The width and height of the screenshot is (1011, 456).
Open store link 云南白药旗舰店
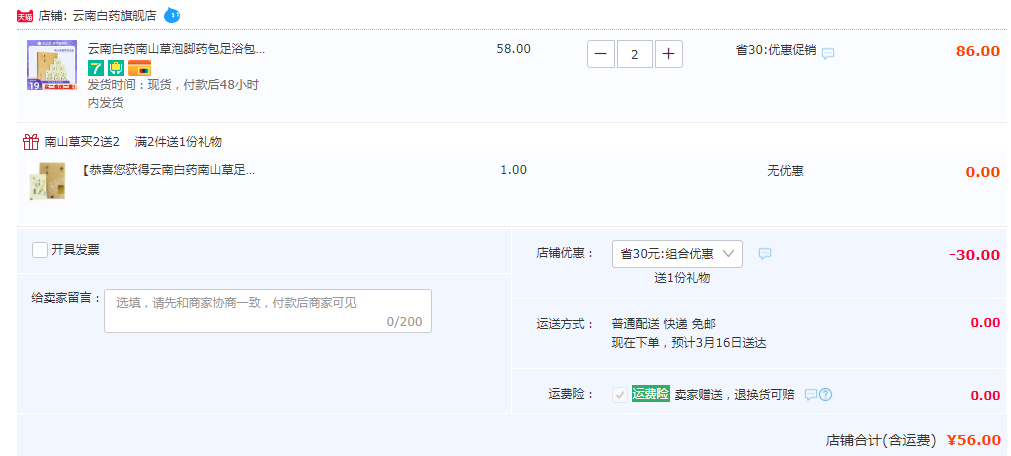pyautogui.click(x=115, y=15)
